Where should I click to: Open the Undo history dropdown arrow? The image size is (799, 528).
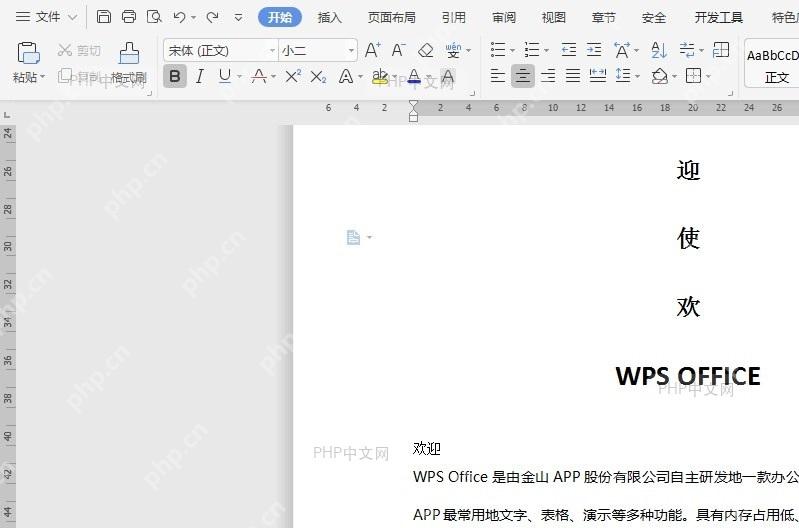(194, 18)
